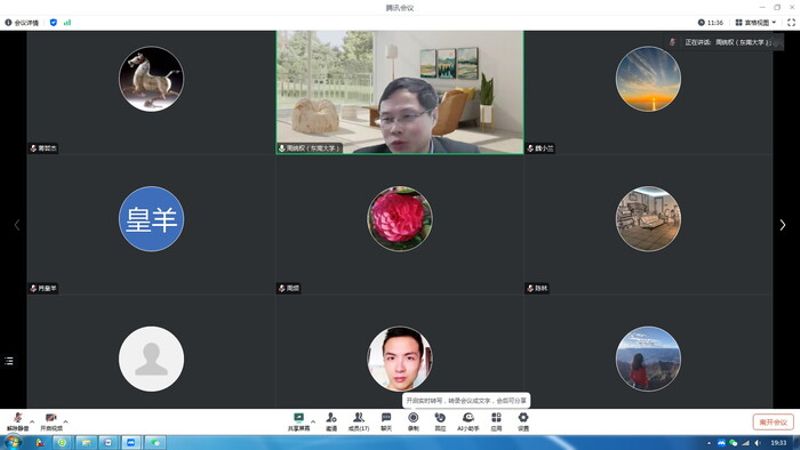This screenshot has height=450, width=800.
Task: Launch the AI小助手 assistant
Action: [x=468, y=418]
